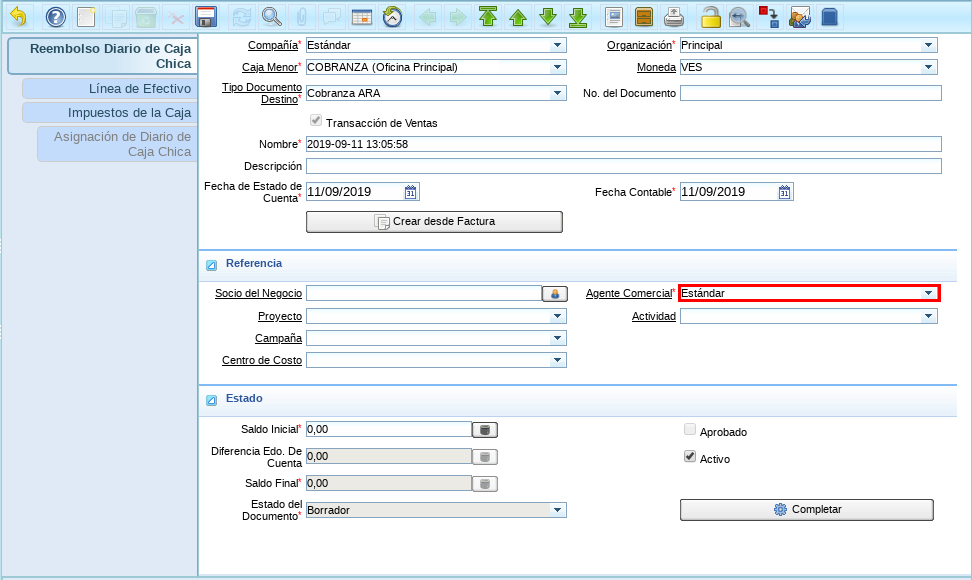Create a new record with the blank page icon
This screenshot has height=580, width=972.
click(x=87, y=17)
